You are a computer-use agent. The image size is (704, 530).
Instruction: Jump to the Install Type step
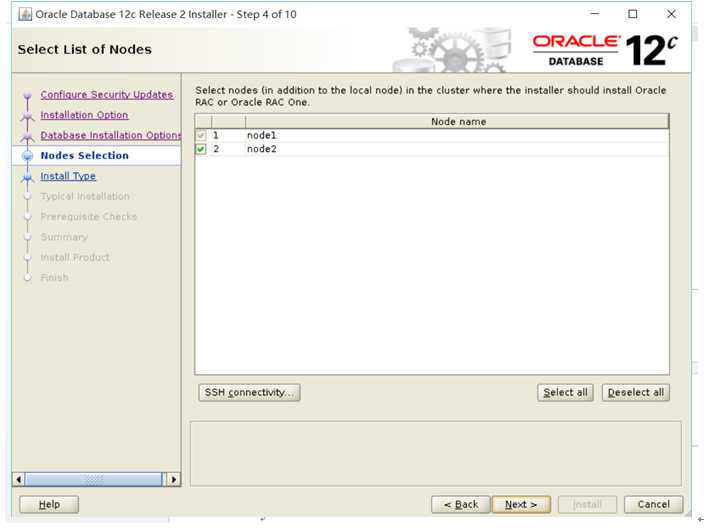click(68, 176)
